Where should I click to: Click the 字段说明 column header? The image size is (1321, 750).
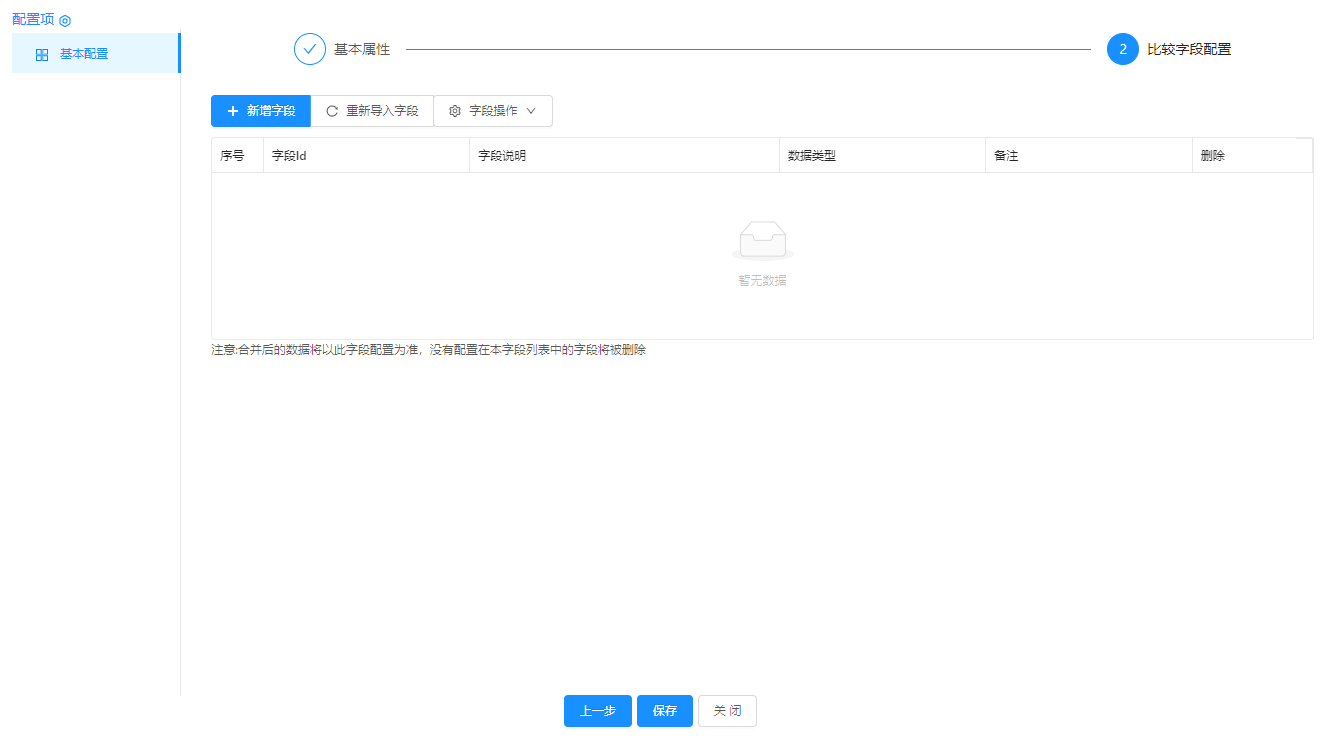(x=502, y=156)
